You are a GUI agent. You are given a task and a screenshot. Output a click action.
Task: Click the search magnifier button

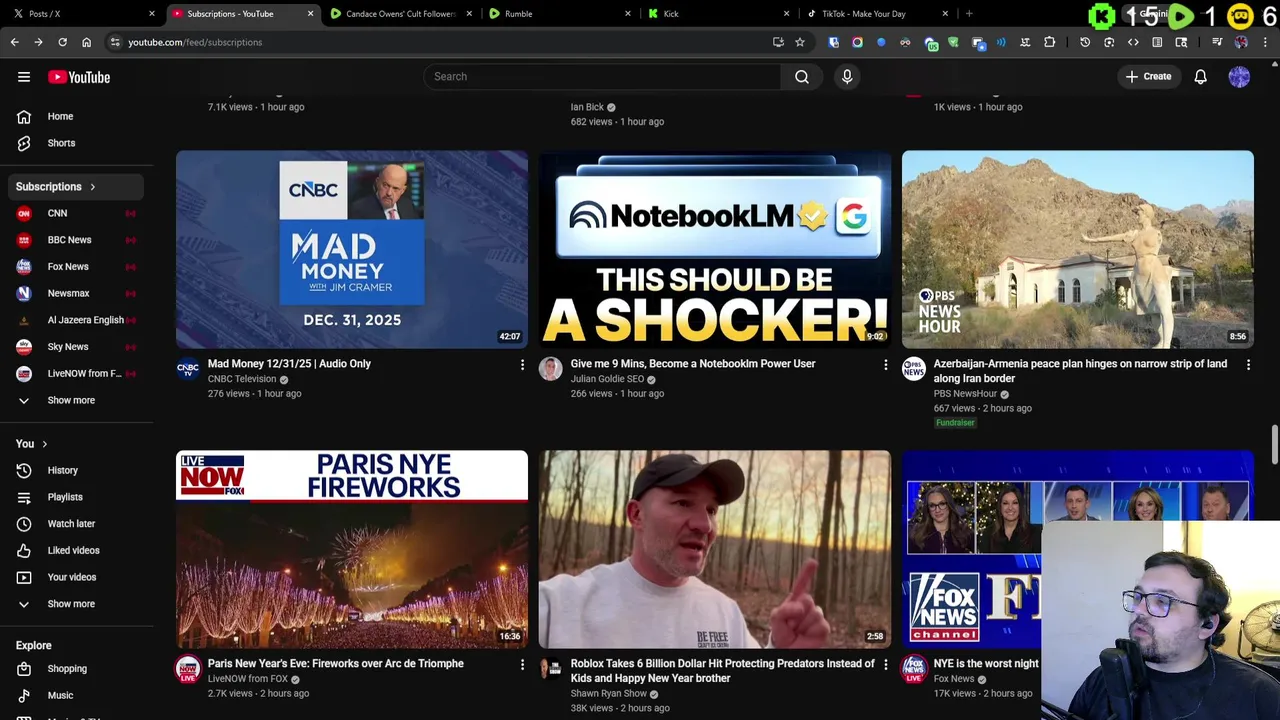(x=802, y=77)
